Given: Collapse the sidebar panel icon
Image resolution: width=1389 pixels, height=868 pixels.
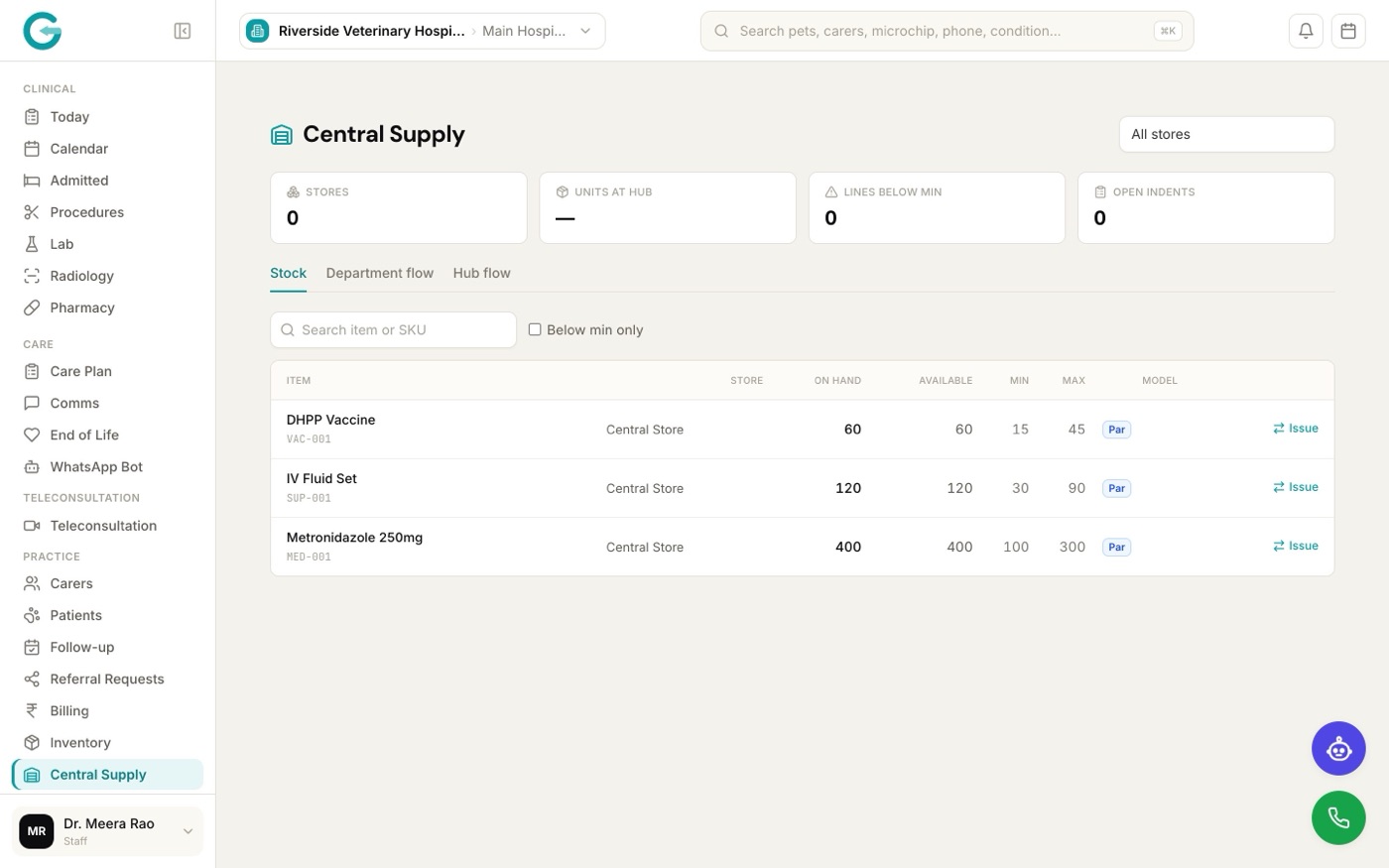Looking at the screenshot, I should pyautogui.click(x=183, y=31).
